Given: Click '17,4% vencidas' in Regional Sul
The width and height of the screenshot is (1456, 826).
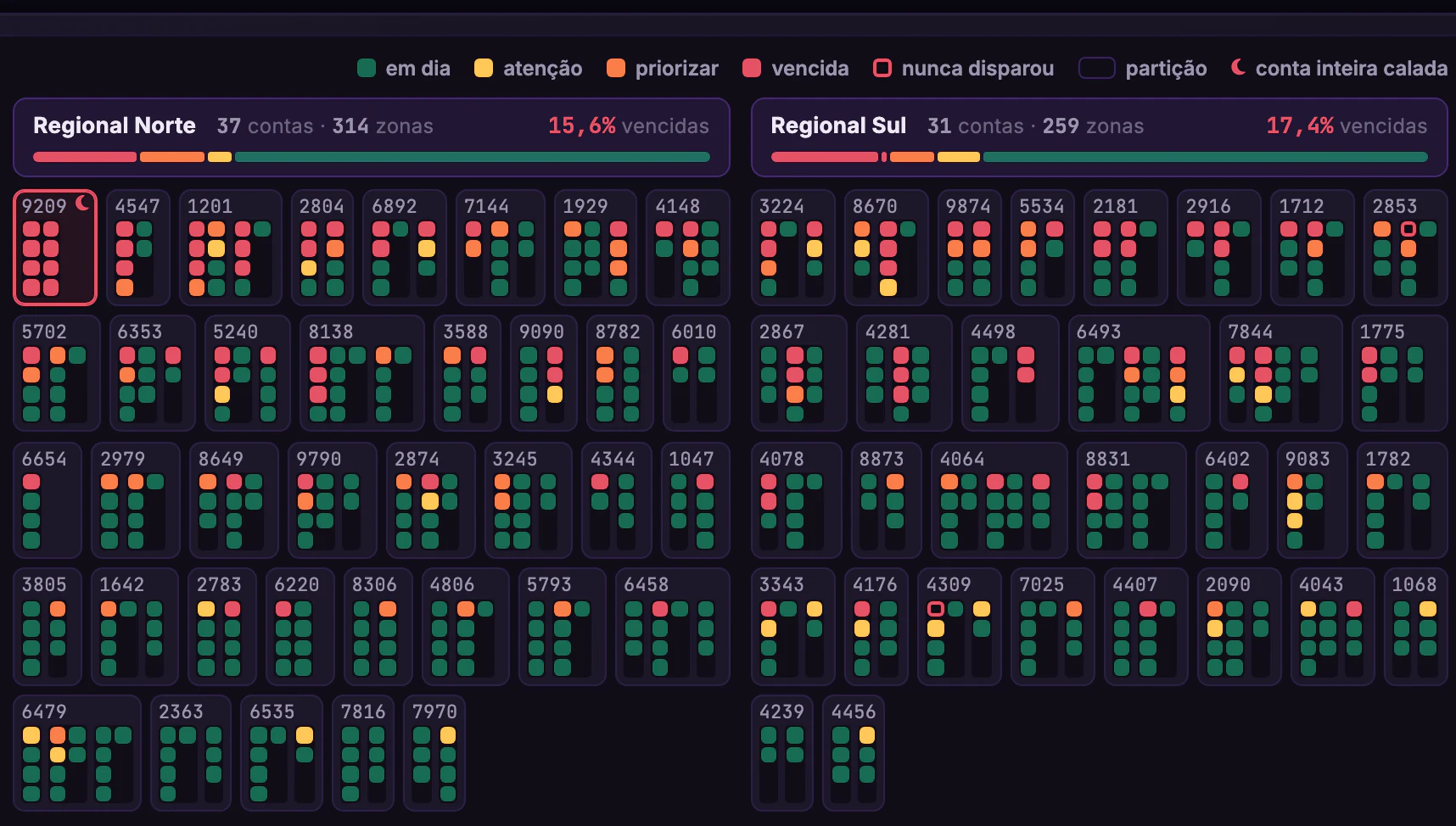Looking at the screenshot, I should point(1347,126).
